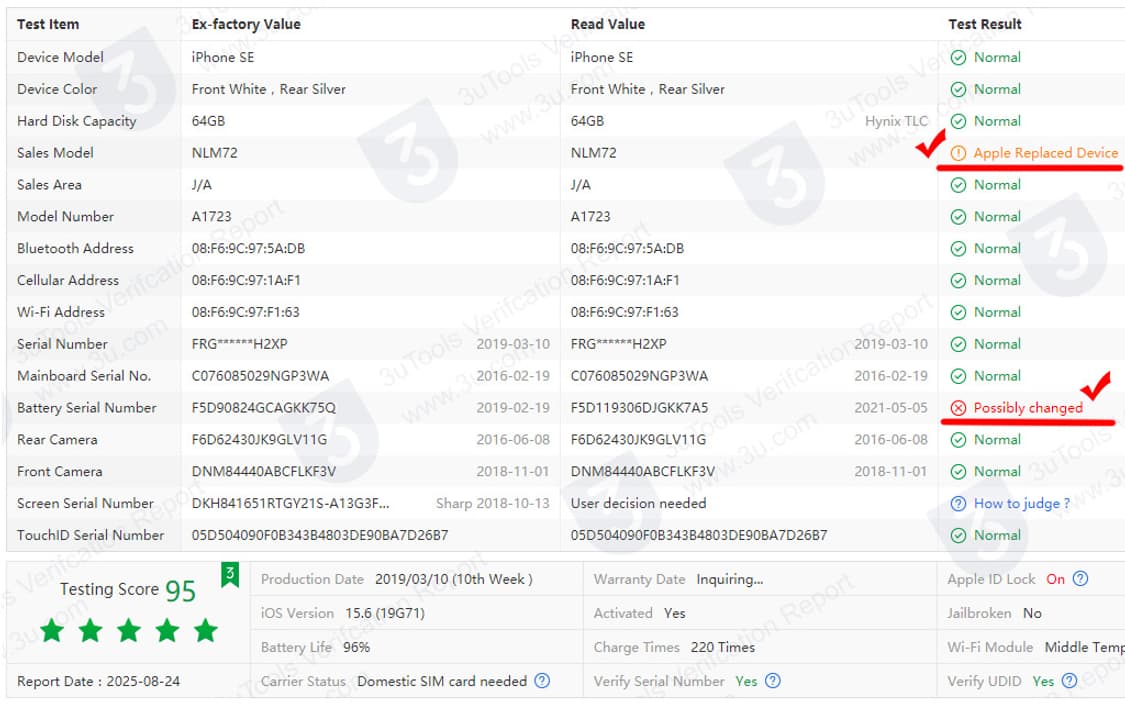The width and height of the screenshot is (1125, 708).
Task: Click the help icon beside Domestic SIM card needed
Action: point(542,681)
